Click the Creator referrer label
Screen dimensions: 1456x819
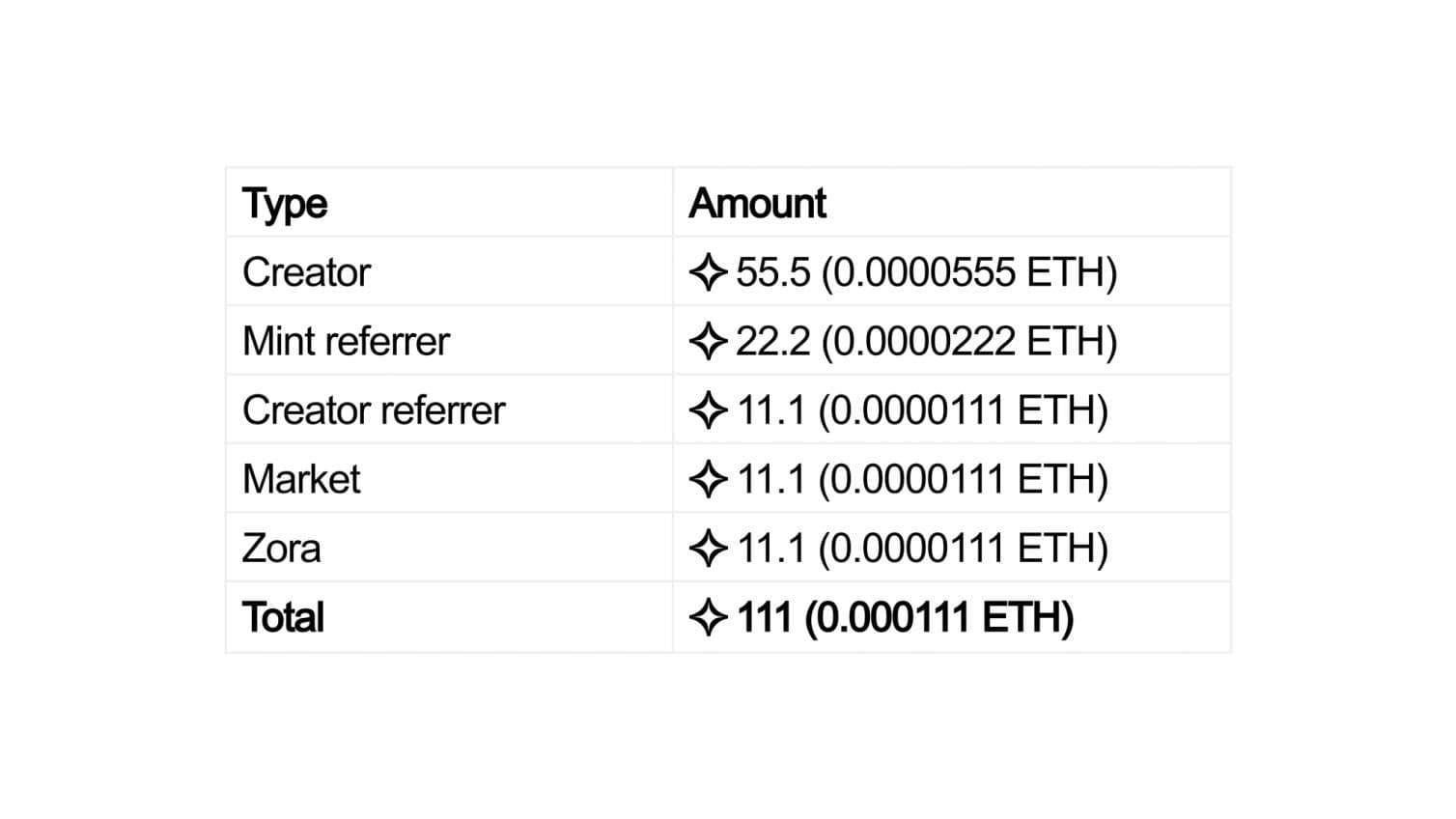click(374, 410)
